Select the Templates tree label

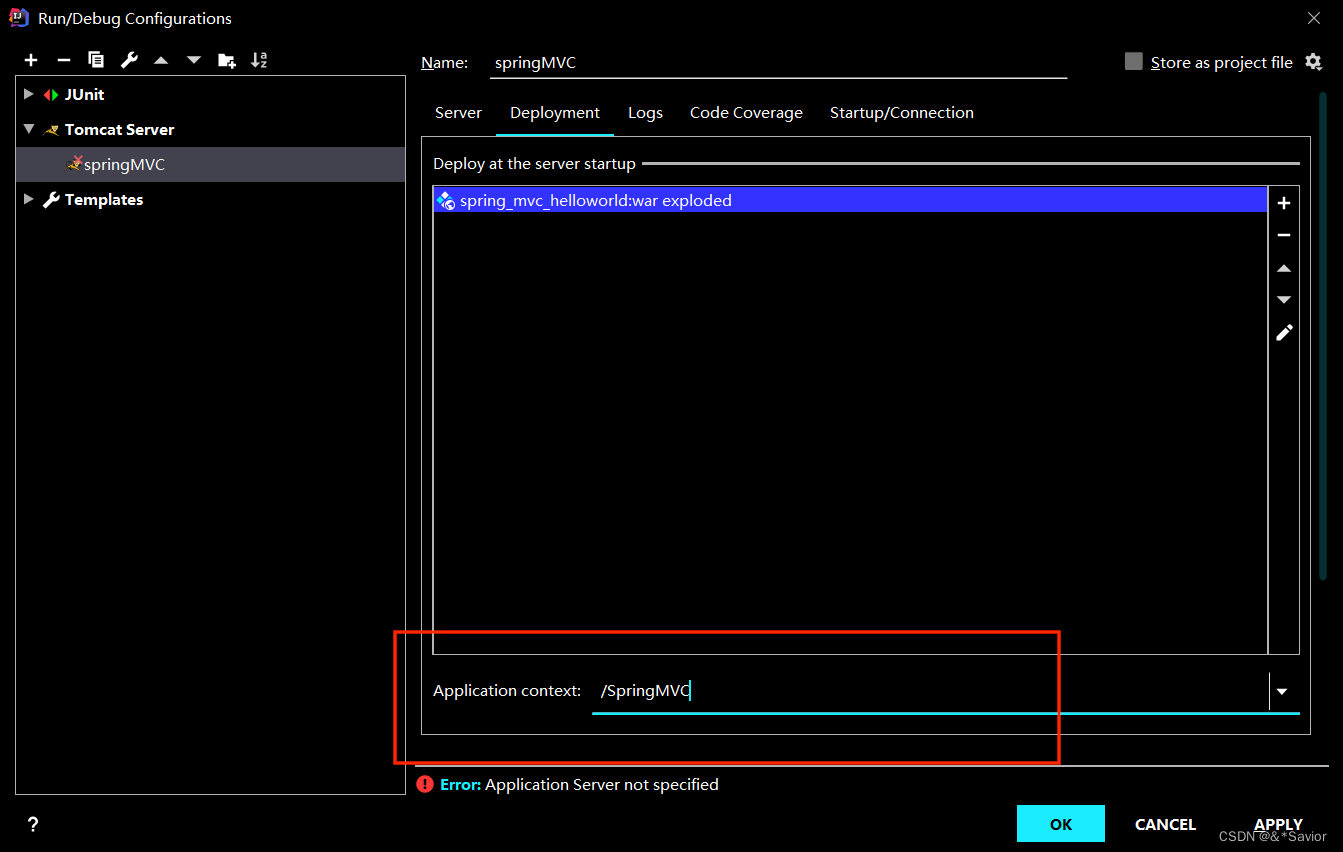[104, 199]
